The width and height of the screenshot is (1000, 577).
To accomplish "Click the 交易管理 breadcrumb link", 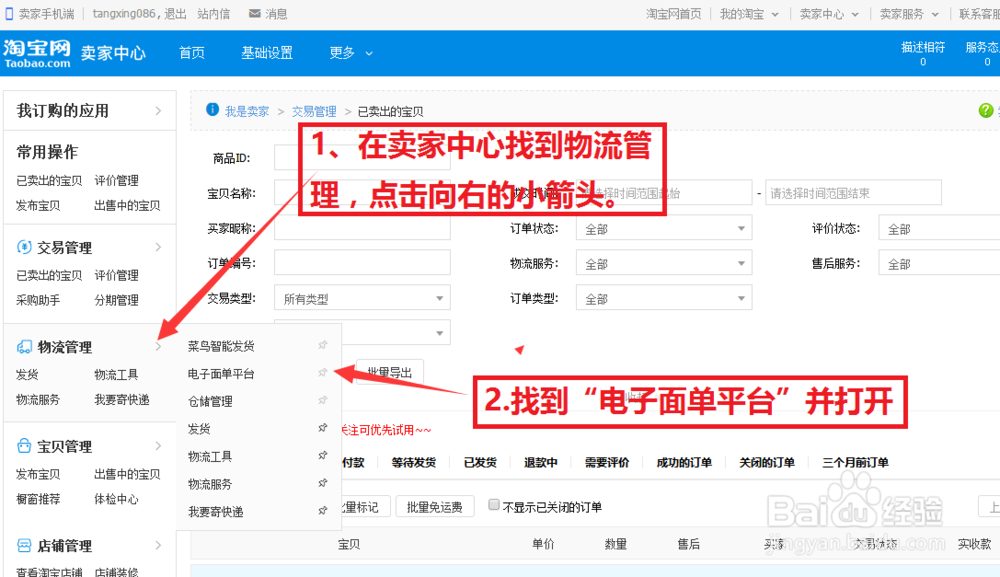I will pos(314,112).
